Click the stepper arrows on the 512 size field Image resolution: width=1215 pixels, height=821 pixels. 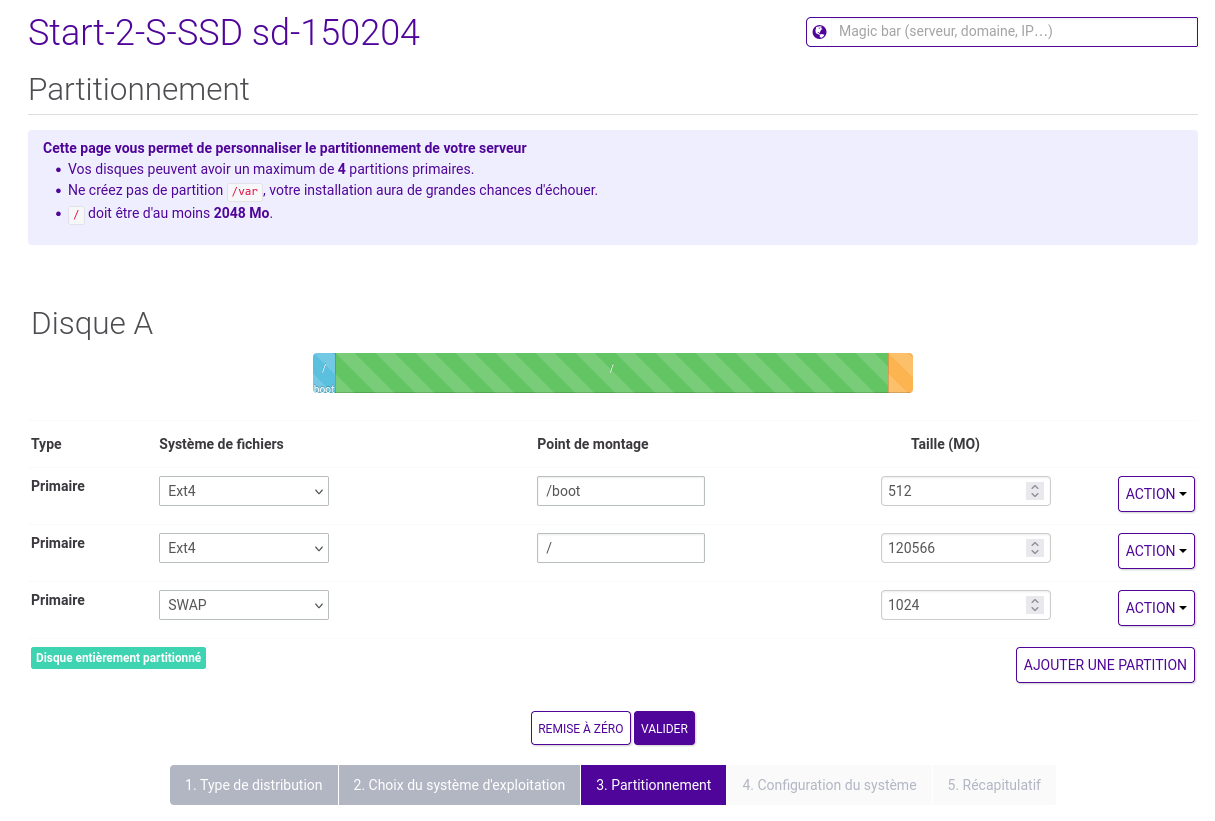tap(1035, 491)
